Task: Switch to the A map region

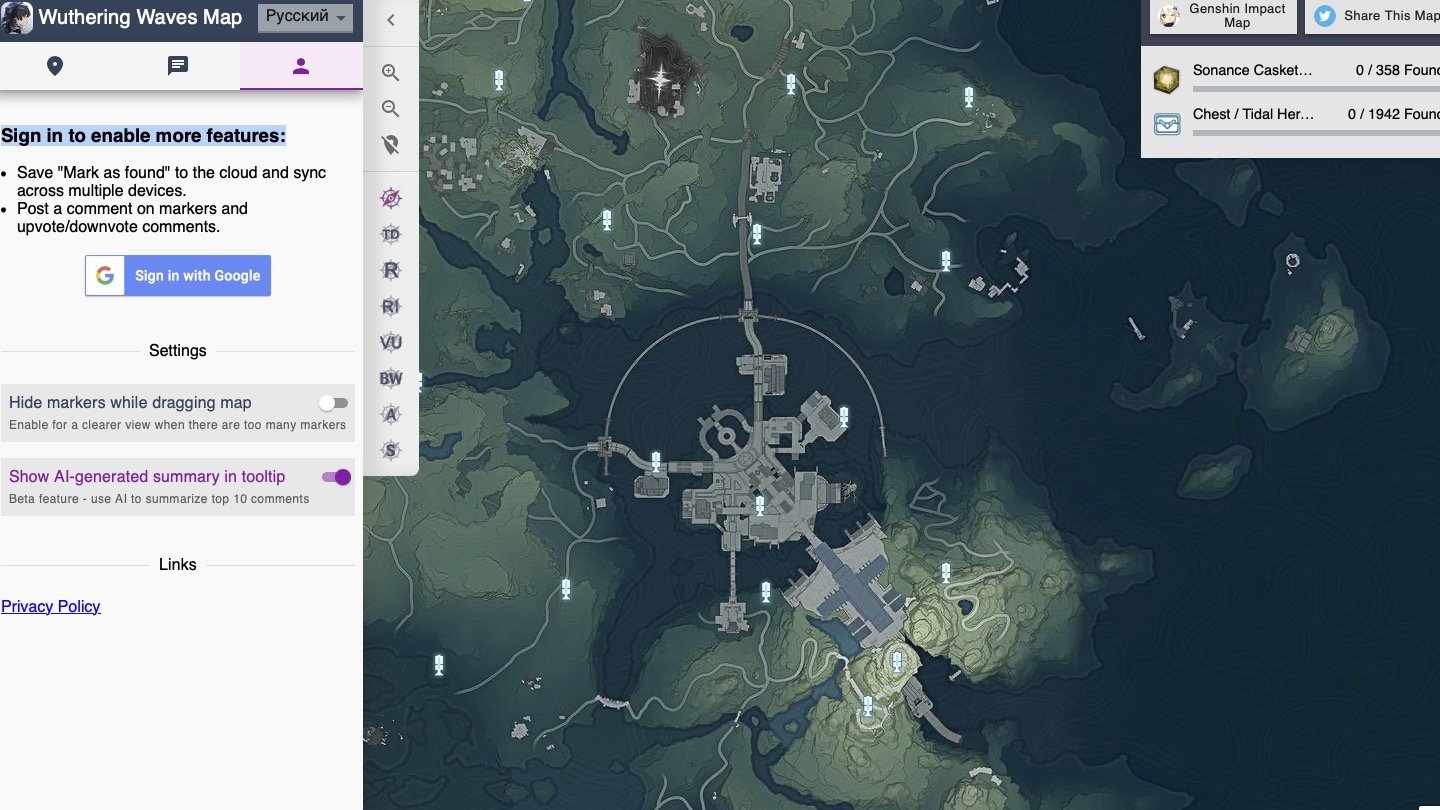Action: pyautogui.click(x=391, y=414)
